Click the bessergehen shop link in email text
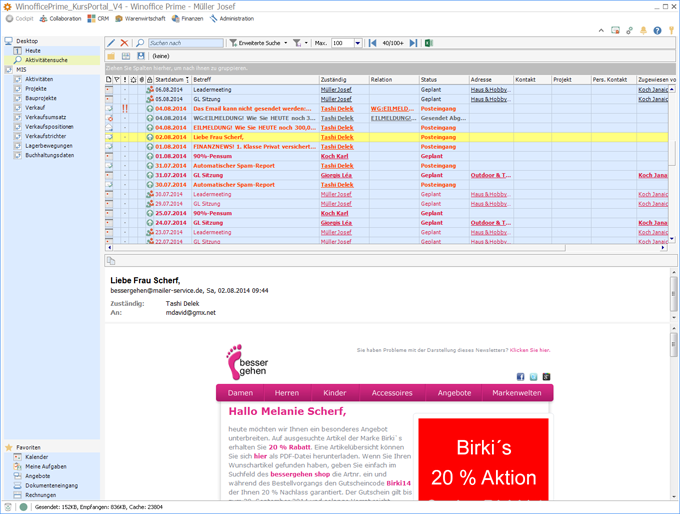The image size is (680, 514). 300,475
